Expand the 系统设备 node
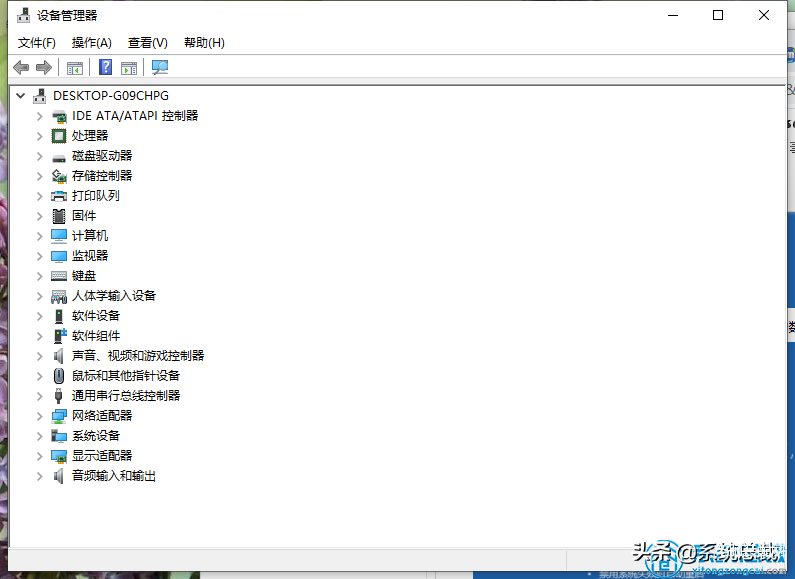Screen dimensions: 795x579 (40, 436)
